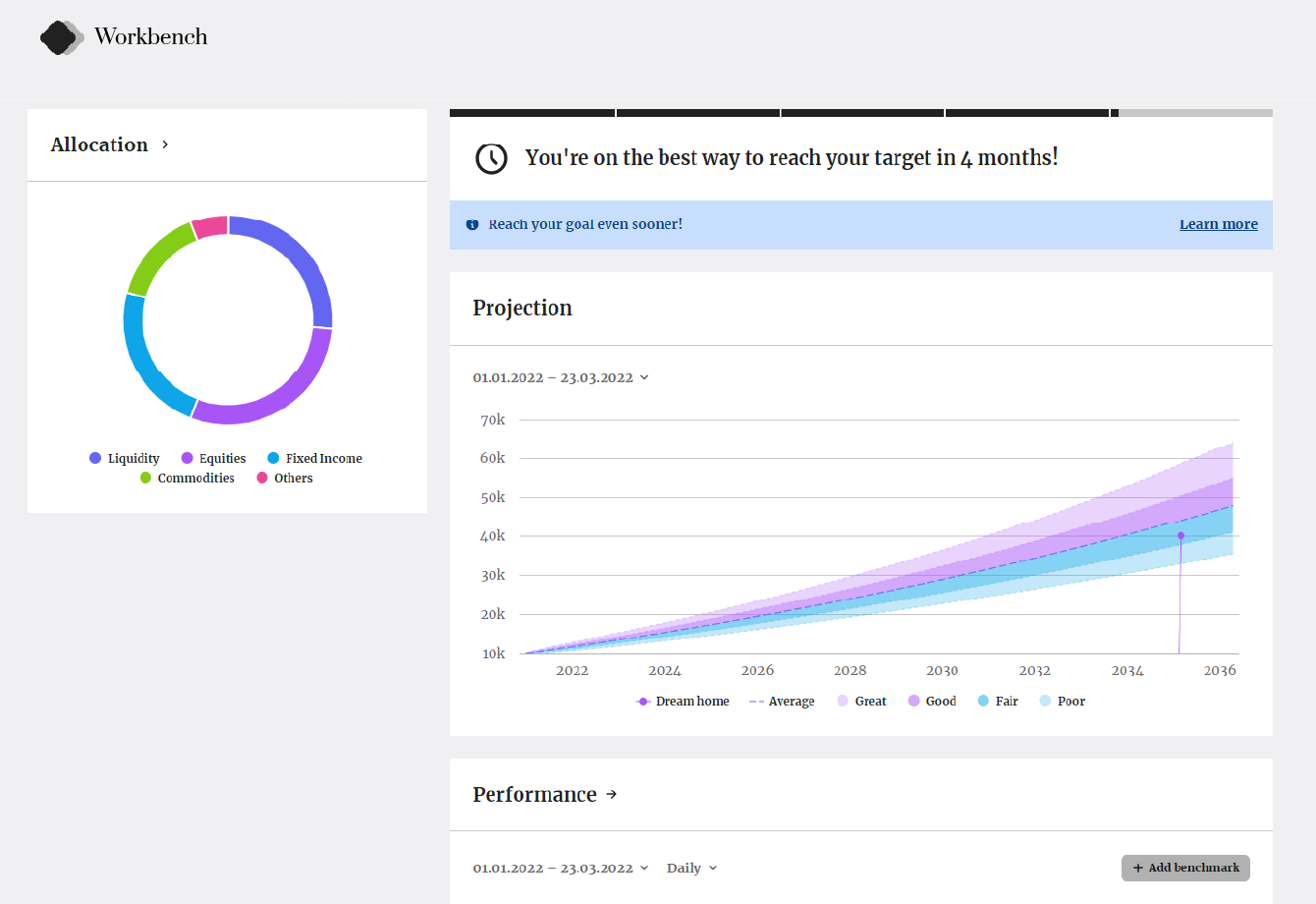Image resolution: width=1316 pixels, height=904 pixels.
Task: Toggle Liquidity legend in Allocation chart
Action: click(124, 458)
